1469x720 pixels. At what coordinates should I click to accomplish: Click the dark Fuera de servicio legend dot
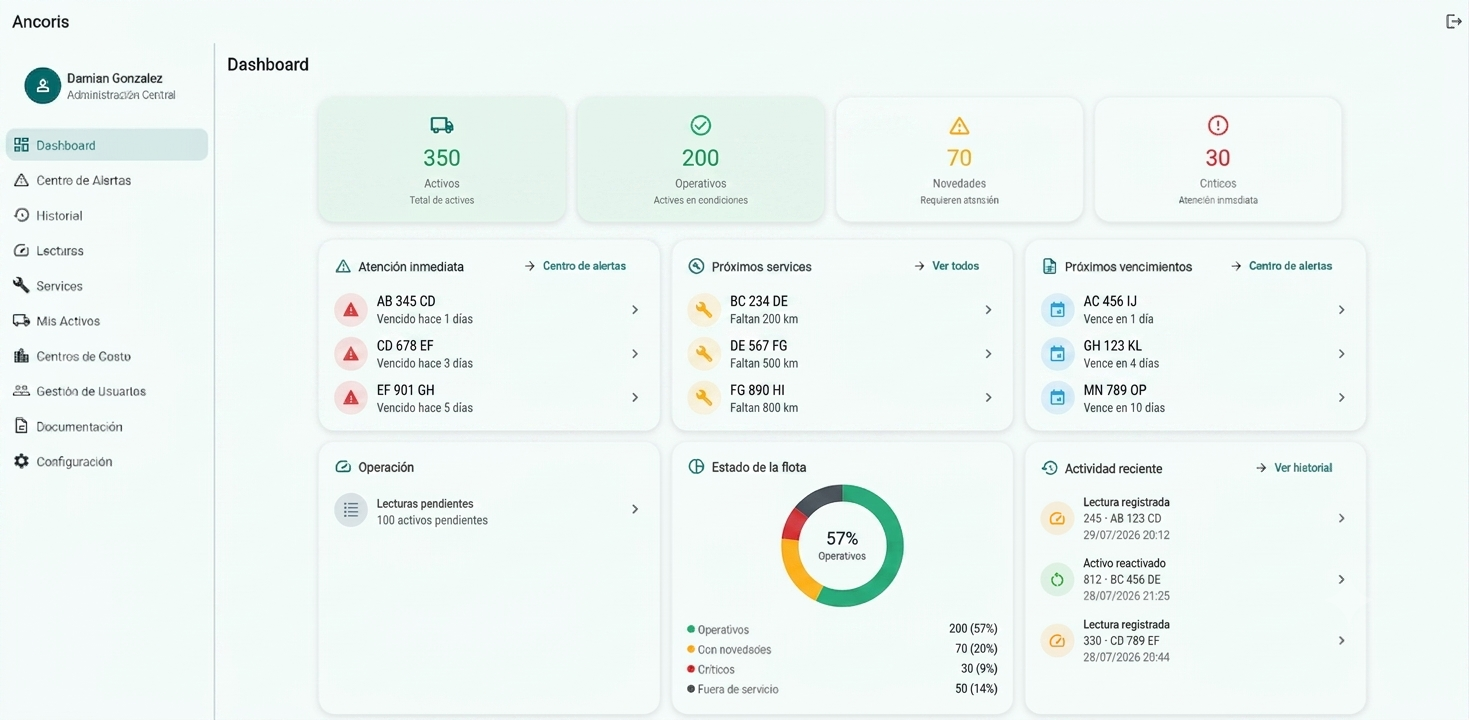(x=691, y=689)
